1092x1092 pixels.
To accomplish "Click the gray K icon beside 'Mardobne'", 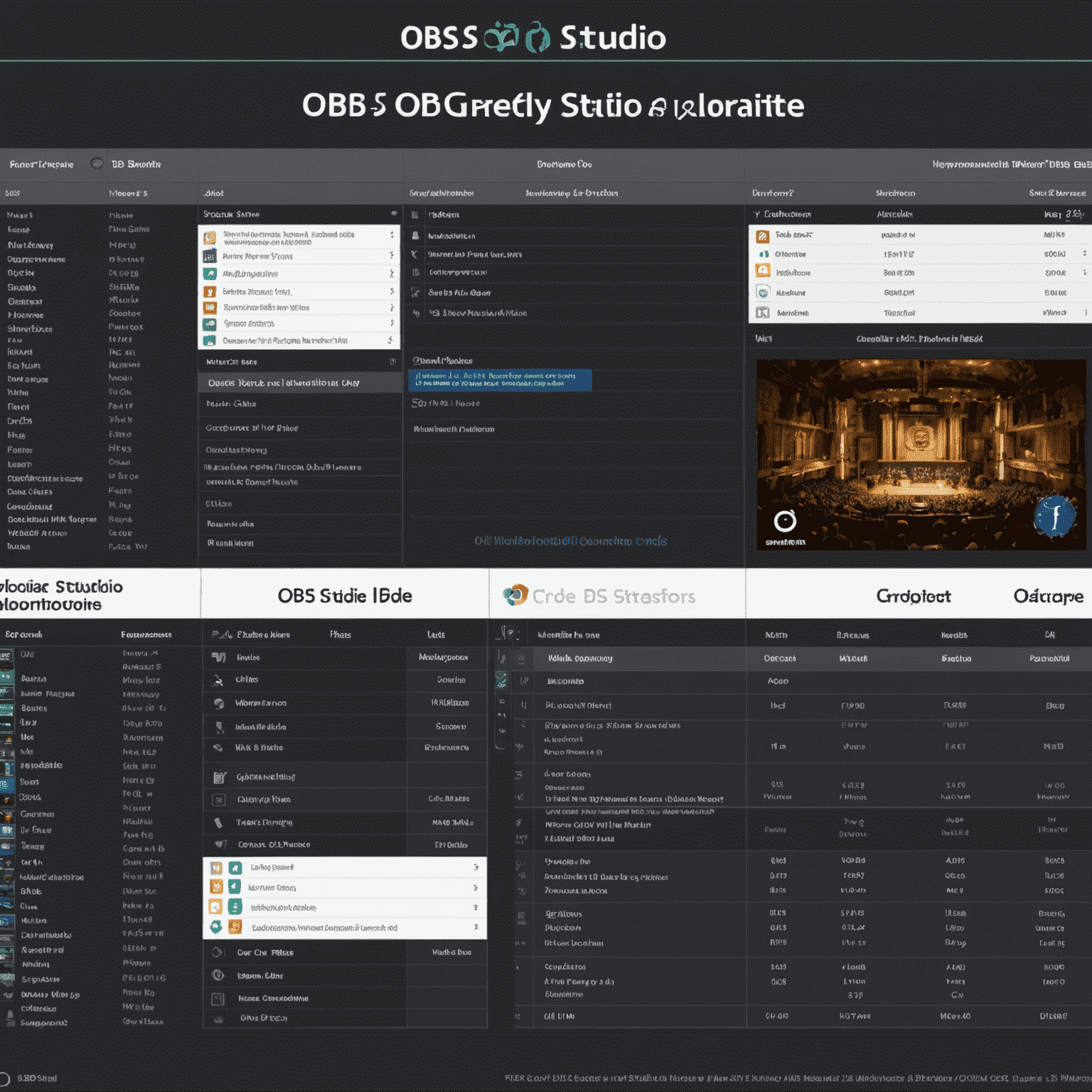I will [763, 313].
